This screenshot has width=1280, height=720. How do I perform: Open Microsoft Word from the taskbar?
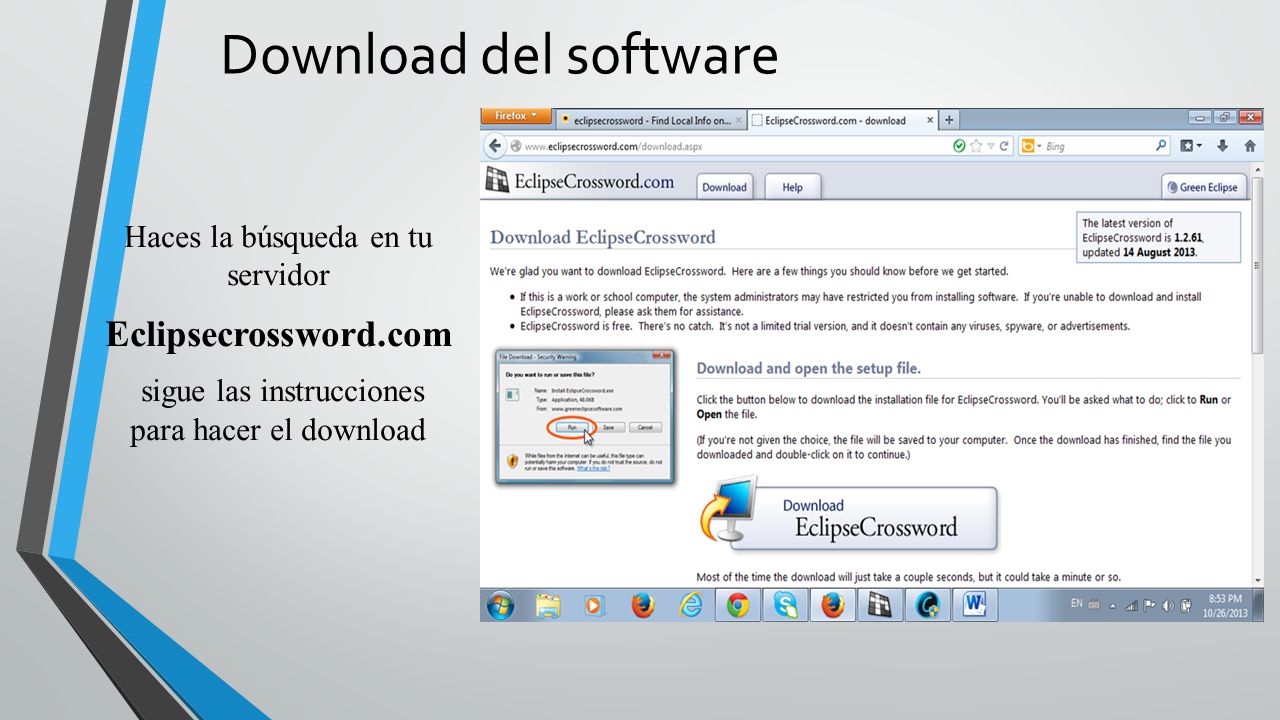click(x=975, y=605)
